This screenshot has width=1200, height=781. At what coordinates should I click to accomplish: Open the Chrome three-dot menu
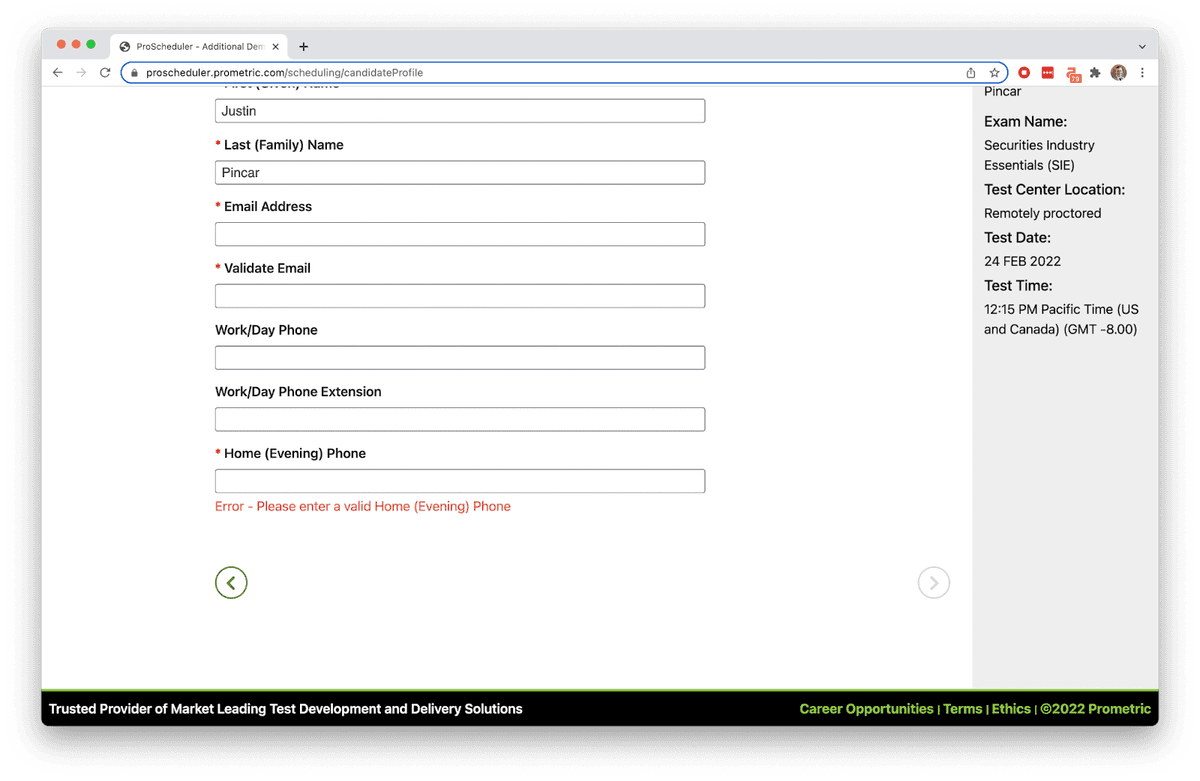[x=1142, y=73]
